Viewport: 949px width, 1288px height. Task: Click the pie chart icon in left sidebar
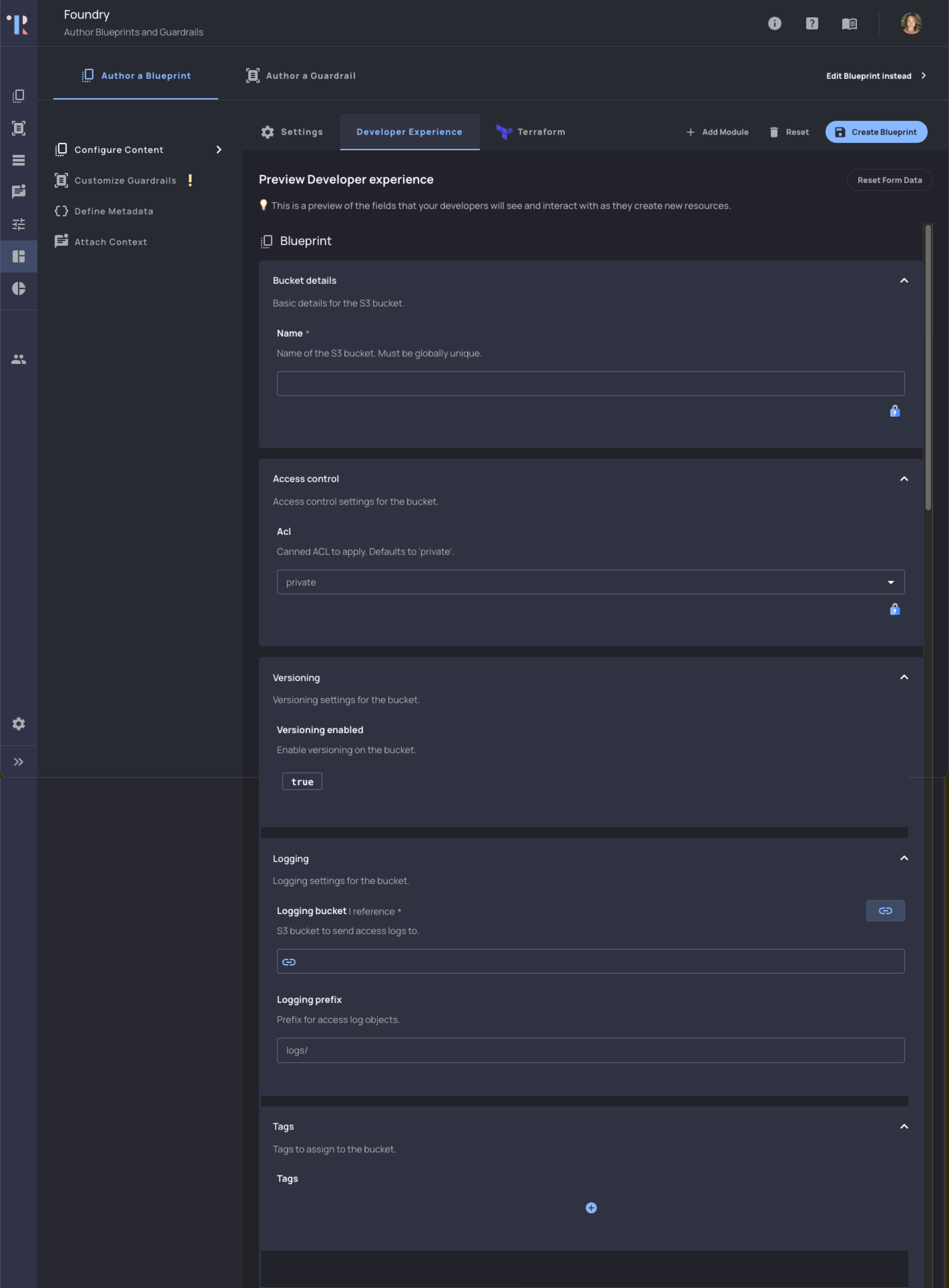19,288
